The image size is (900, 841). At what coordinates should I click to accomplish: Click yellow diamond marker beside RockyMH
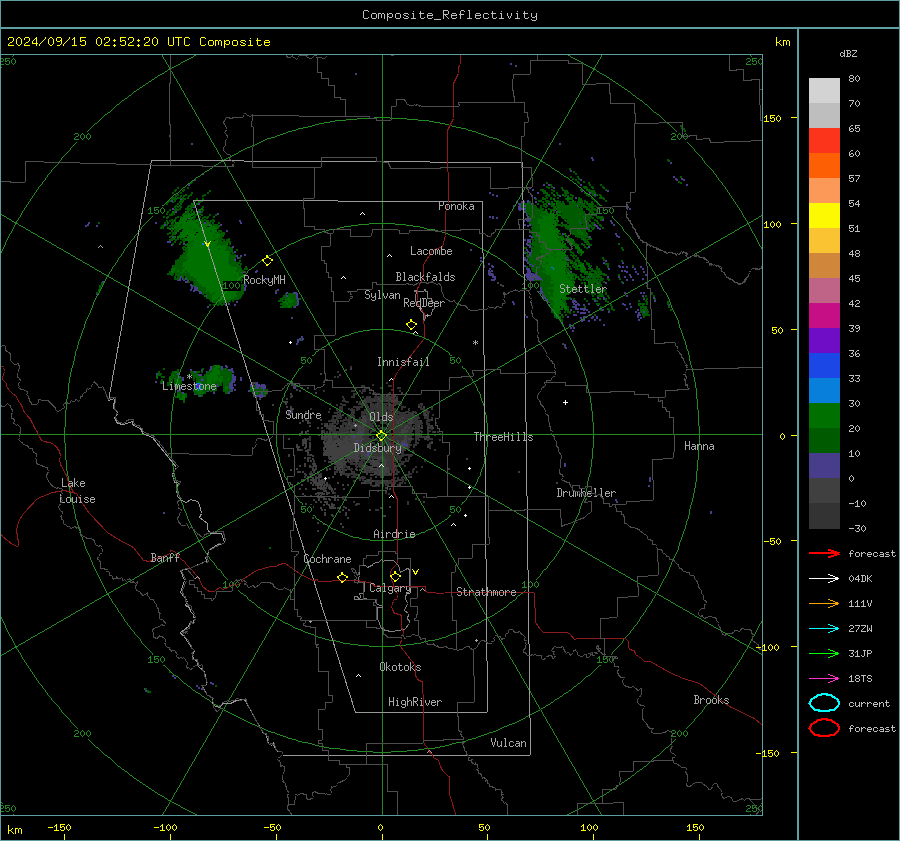(267, 261)
